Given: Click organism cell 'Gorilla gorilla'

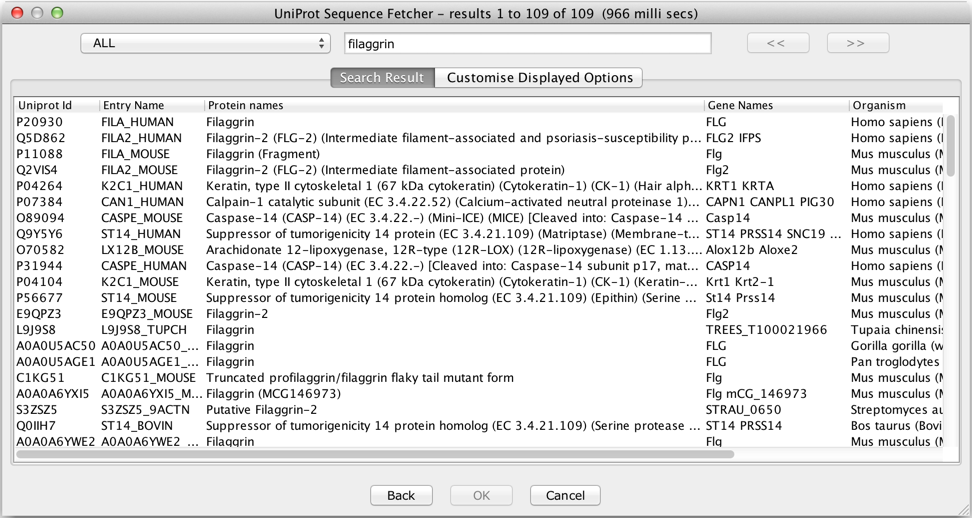Looking at the screenshot, I should coord(896,346).
